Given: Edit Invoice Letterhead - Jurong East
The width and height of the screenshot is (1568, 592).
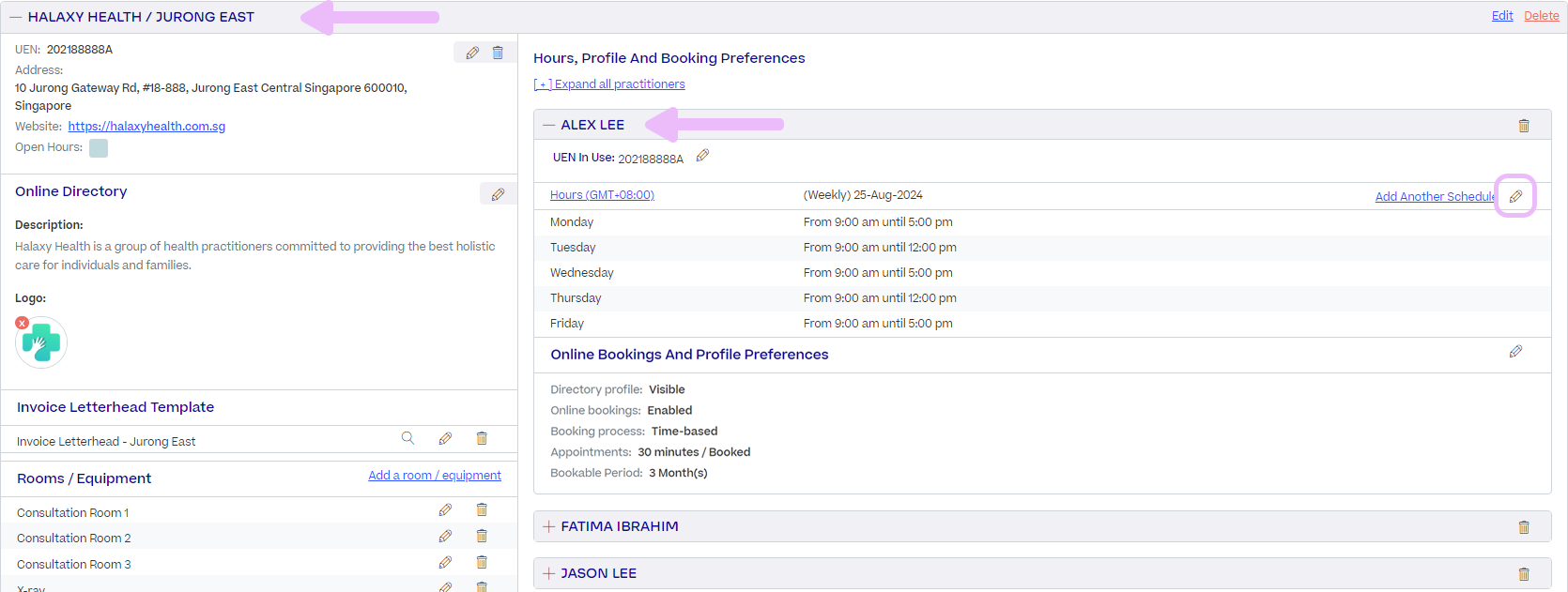Looking at the screenshot, I should (x=445, y=438).
